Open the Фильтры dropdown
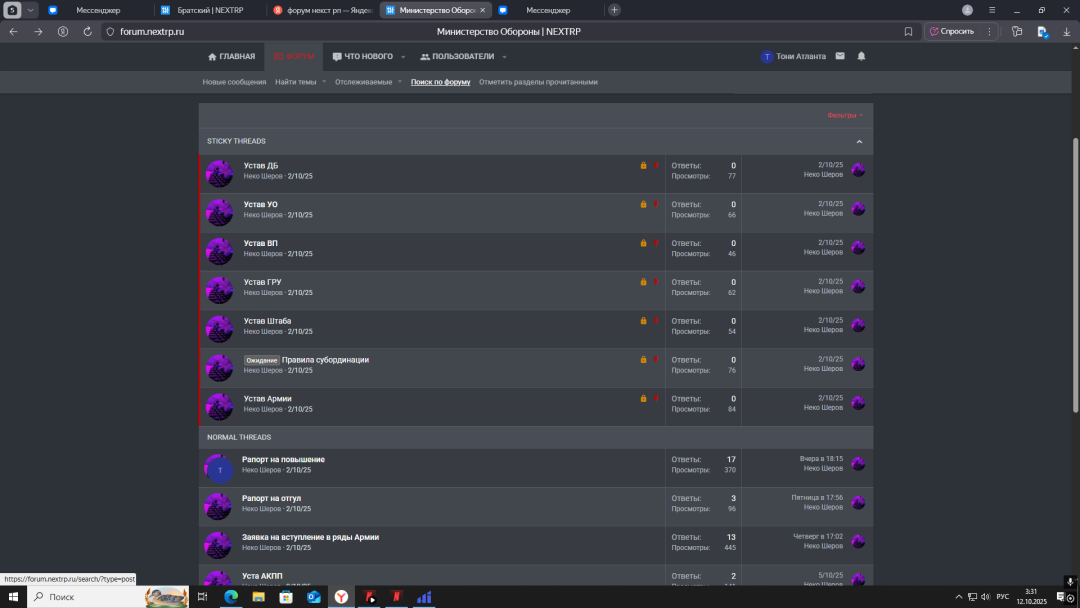Viewport: 1080px width, 608px height. click(844, 115)
